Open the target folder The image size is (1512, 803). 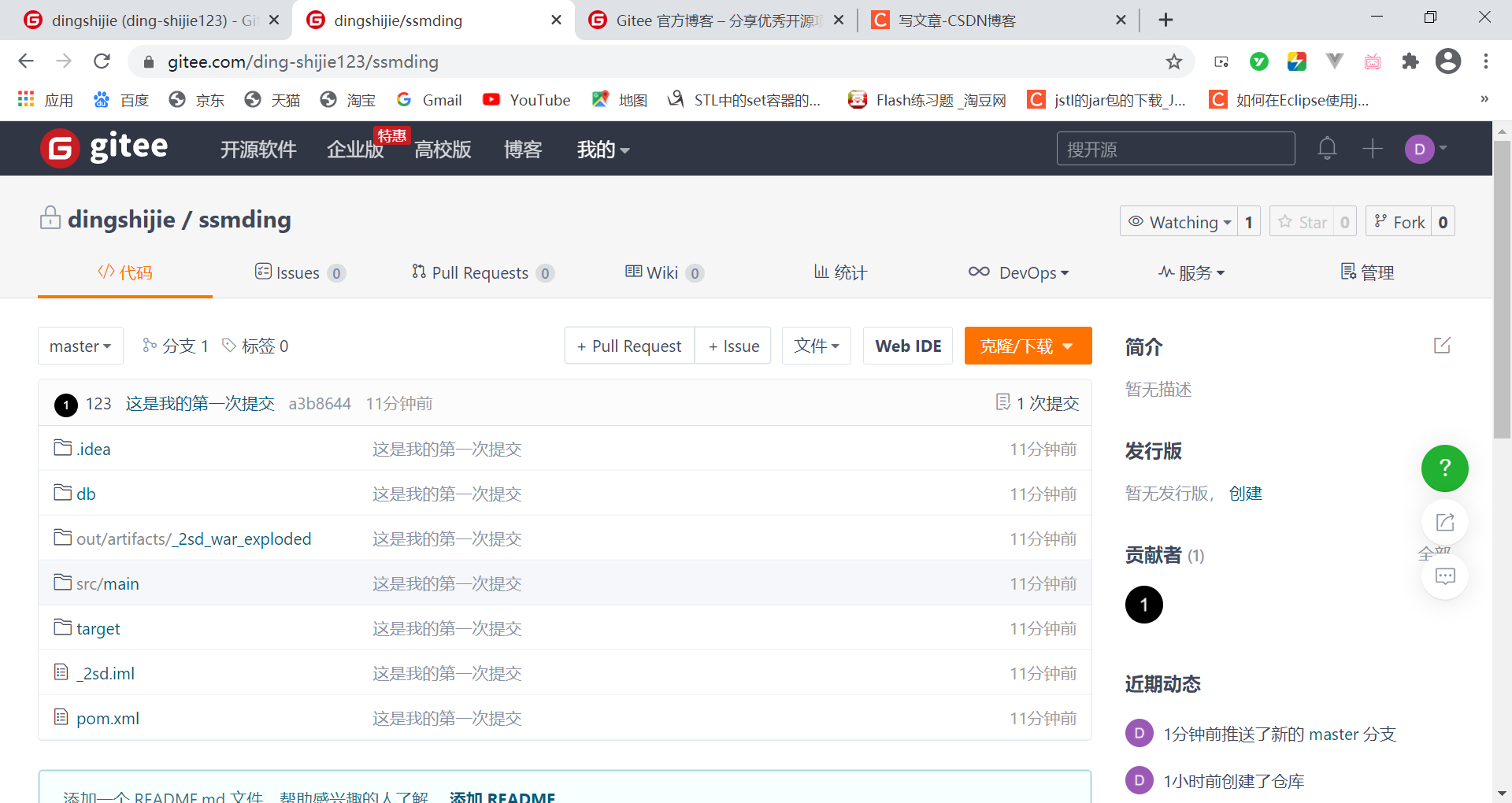(98, 628)
